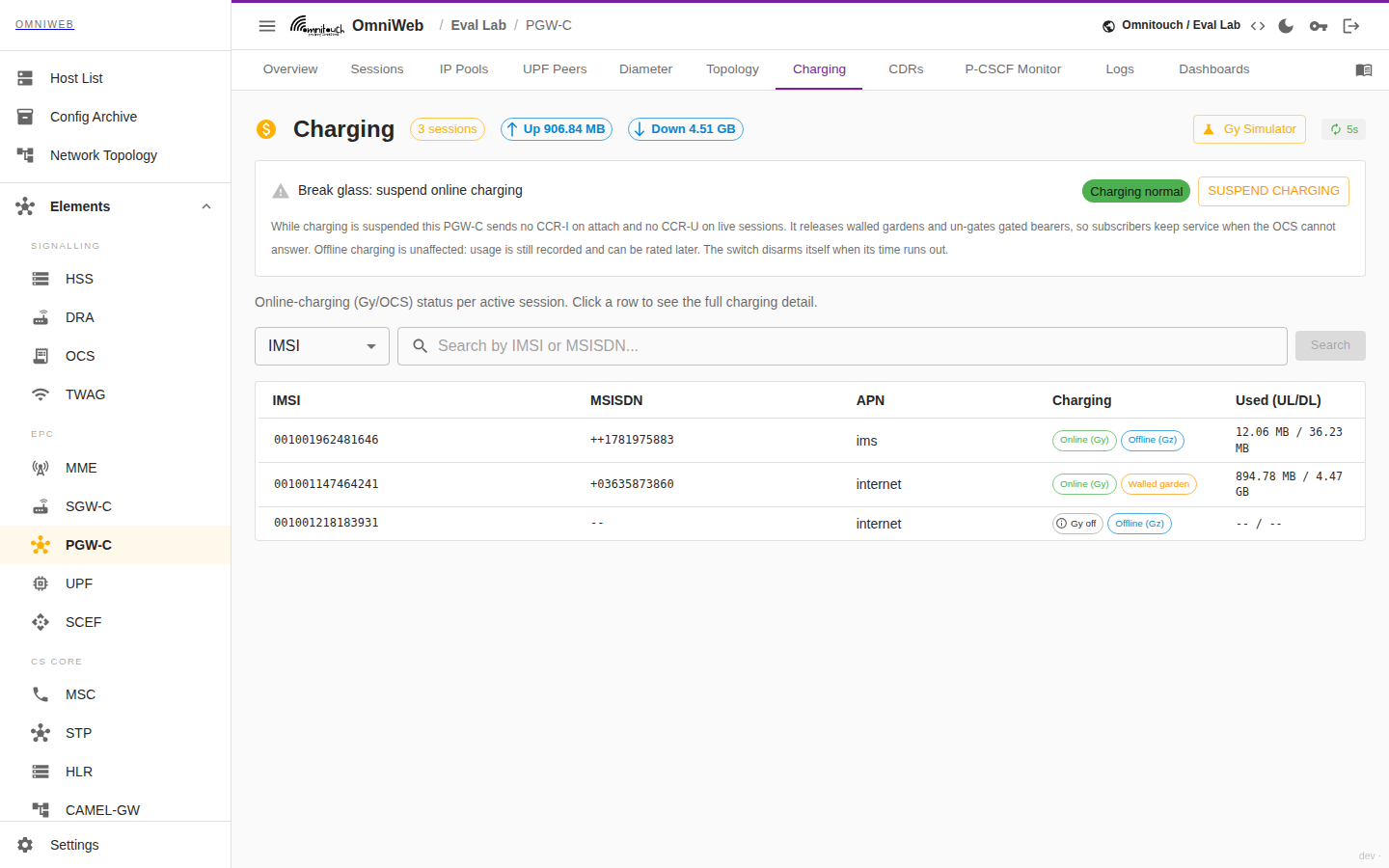Viewport: 1389px width, 868px height.
Task: Open the hamburger navigation menu
Action: tap(267, 26)
